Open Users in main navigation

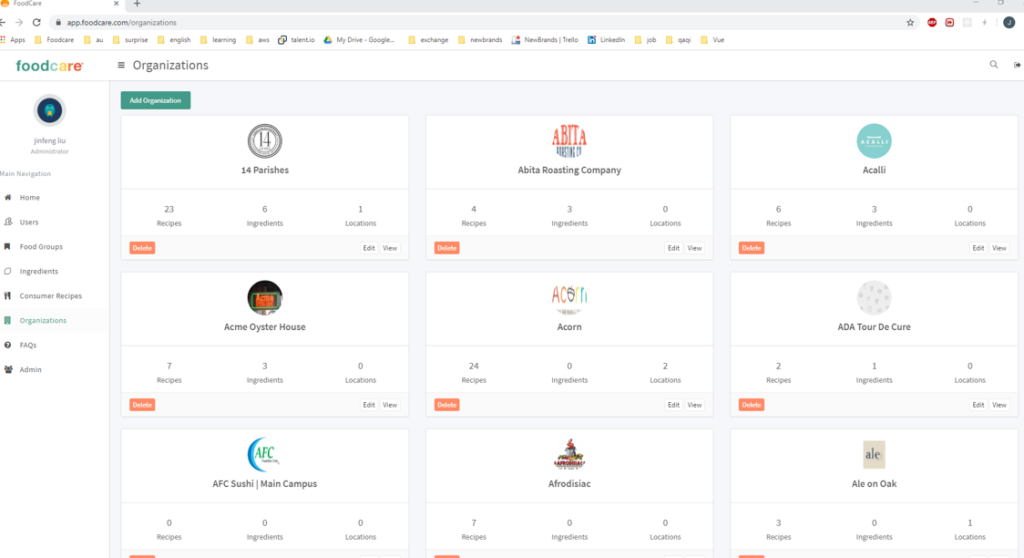(x=29, y=222)
